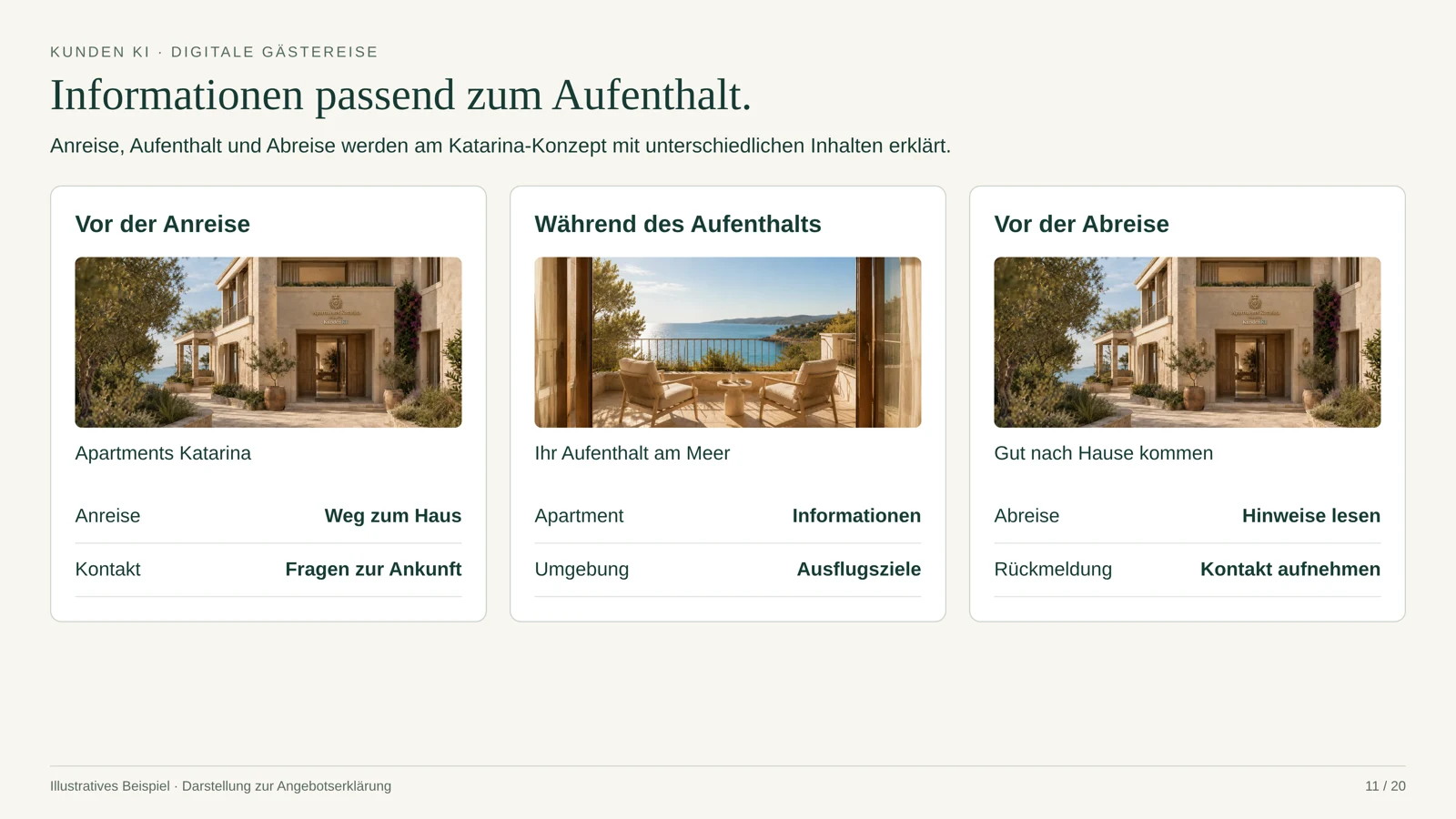Viewport: 1456px width, 819px height.
Task: View the house image in Vor der Abreise card
Action: tap(1188, 342)
